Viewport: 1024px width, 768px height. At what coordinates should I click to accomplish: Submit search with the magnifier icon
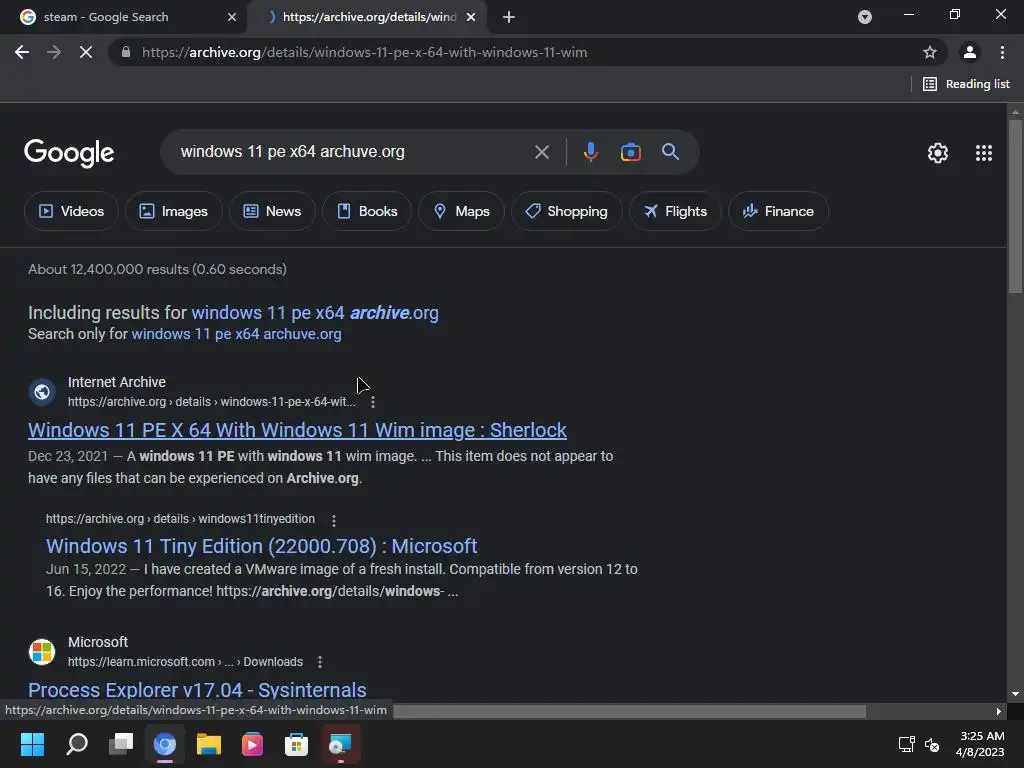[x=670, y=152]
